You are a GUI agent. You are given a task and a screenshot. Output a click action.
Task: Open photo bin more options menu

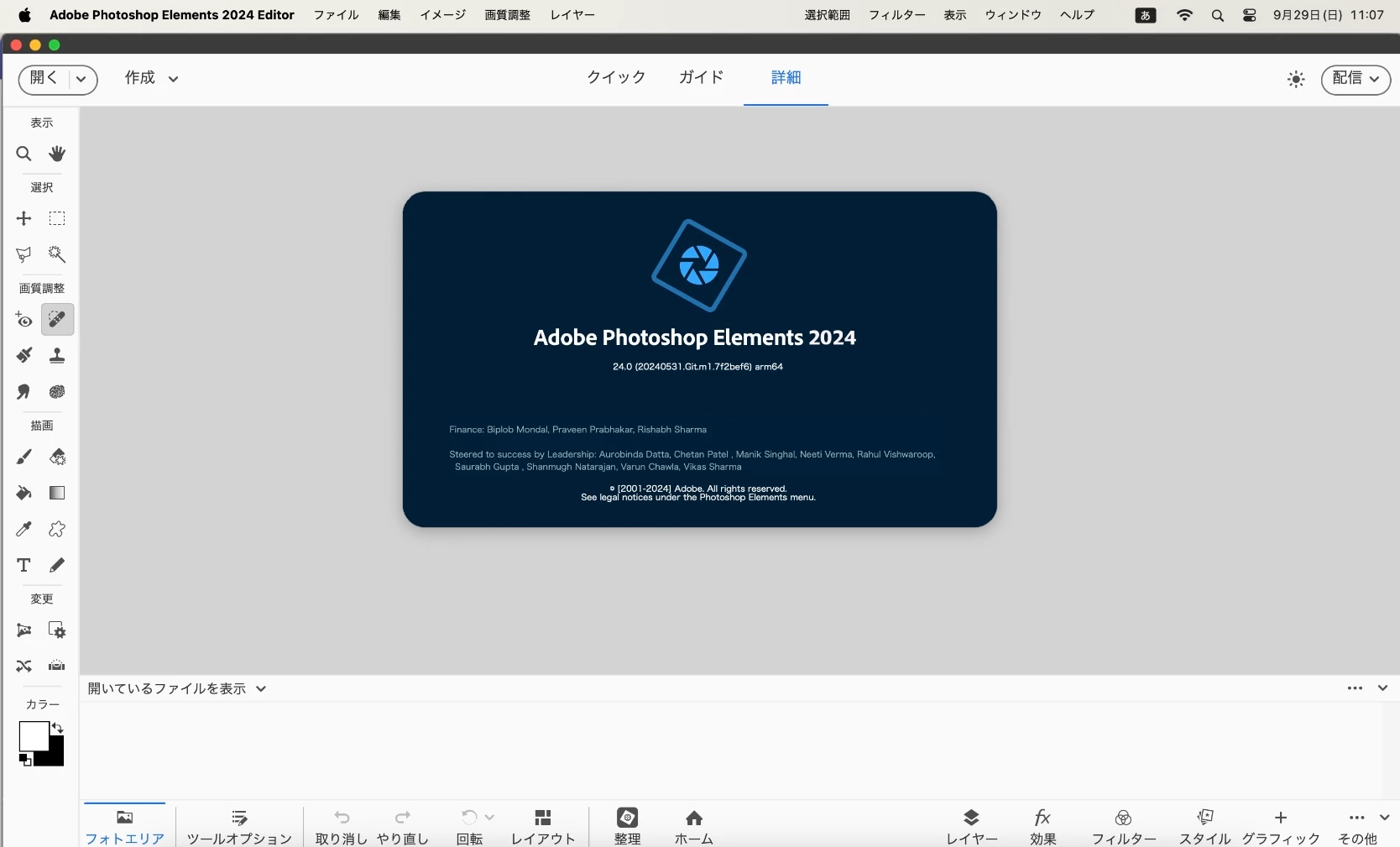pos(1355,688)
